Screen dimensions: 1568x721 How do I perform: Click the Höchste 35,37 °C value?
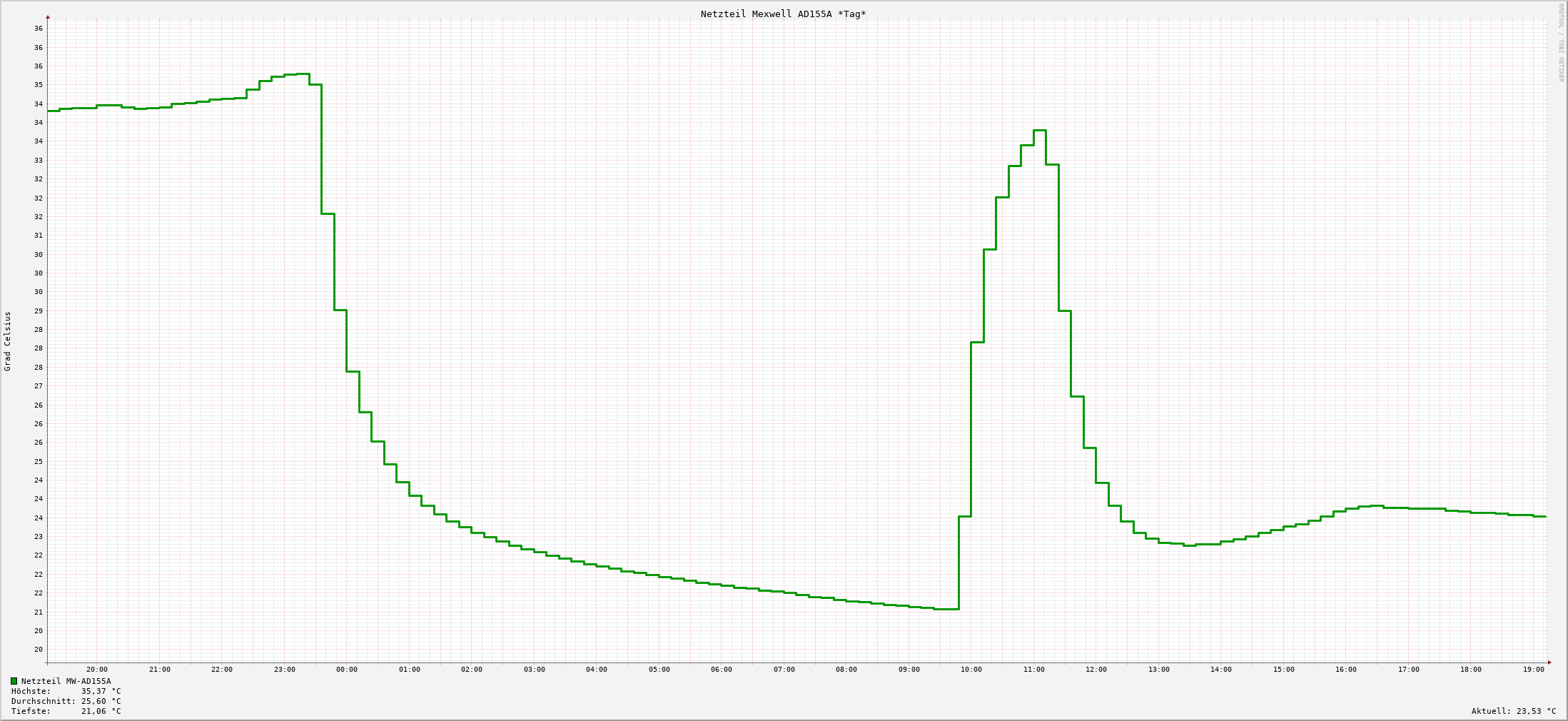[101, 691]
